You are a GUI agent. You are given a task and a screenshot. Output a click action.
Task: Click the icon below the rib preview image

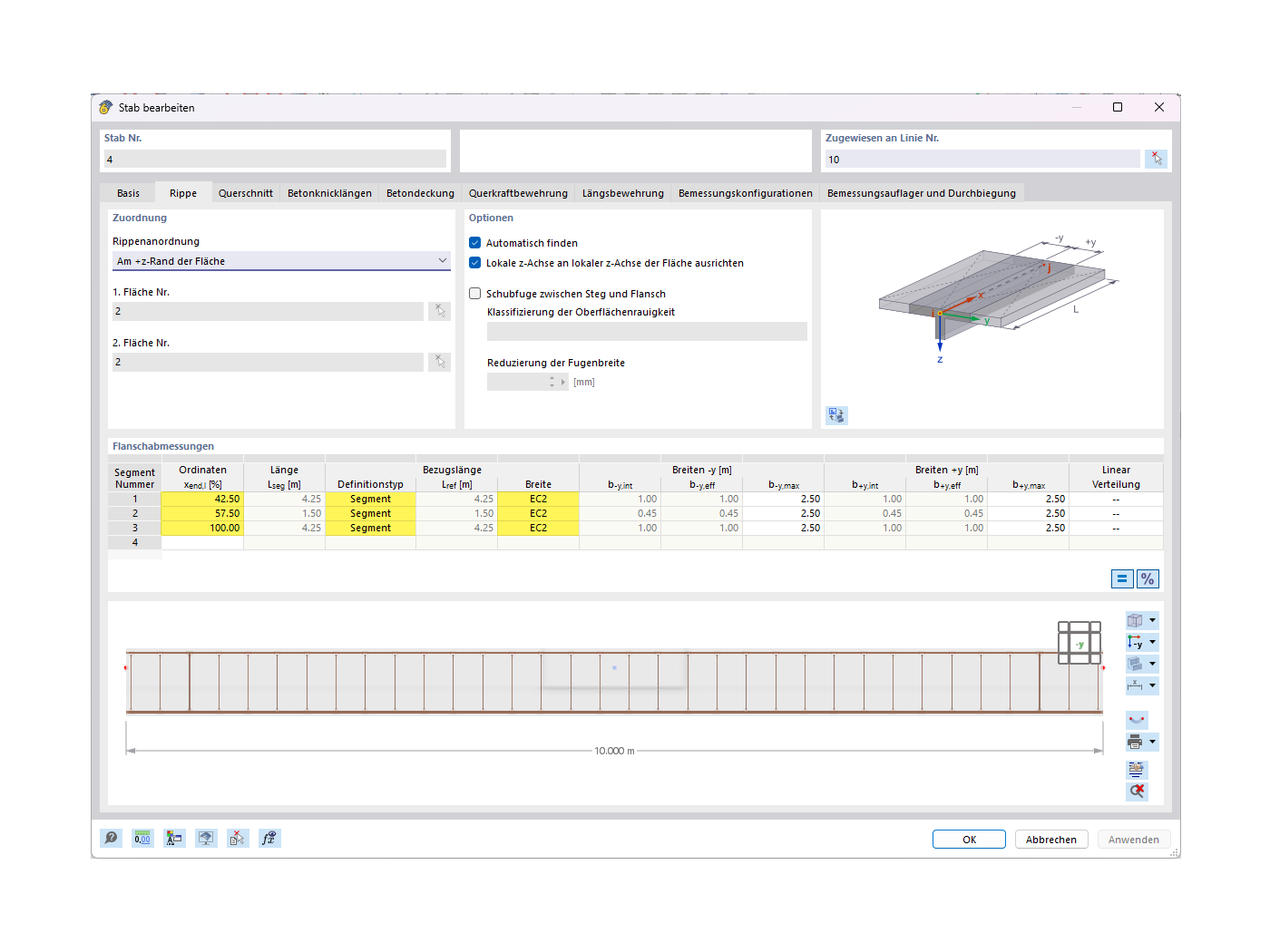(836, 415)
